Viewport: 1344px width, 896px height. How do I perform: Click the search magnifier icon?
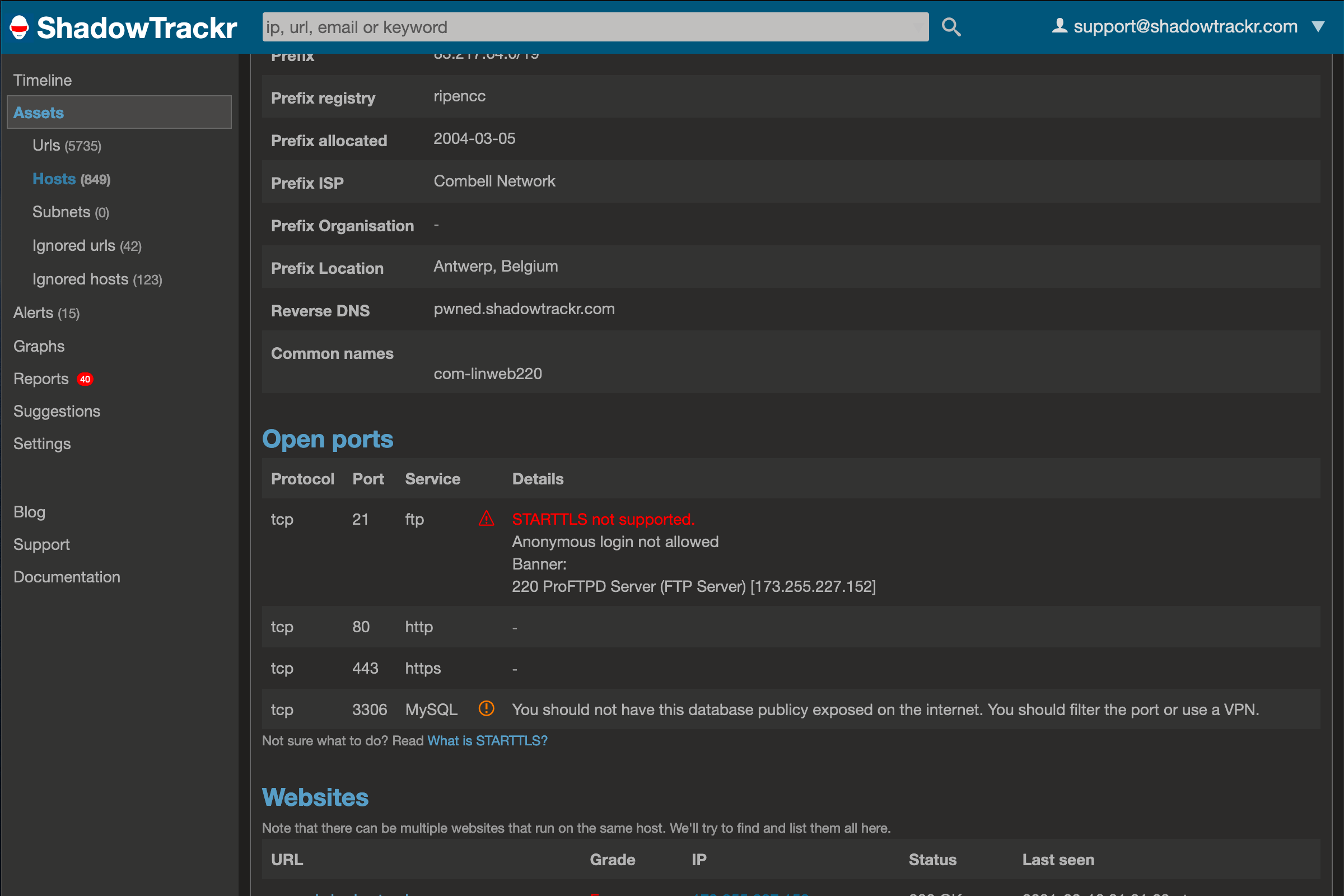coord(950,26)
